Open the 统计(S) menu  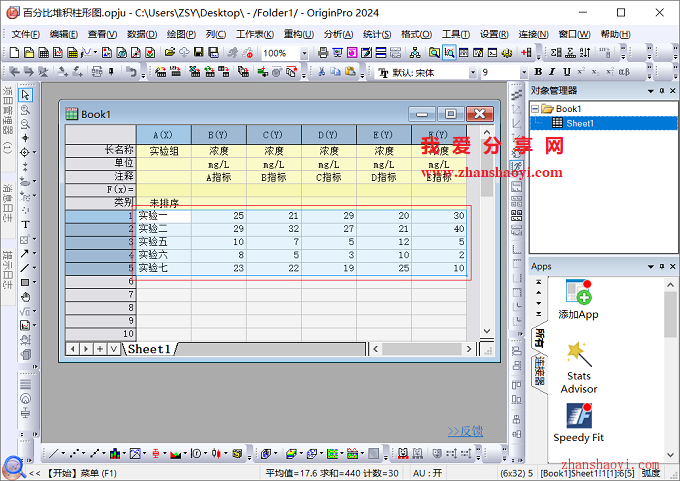(376, 34)
